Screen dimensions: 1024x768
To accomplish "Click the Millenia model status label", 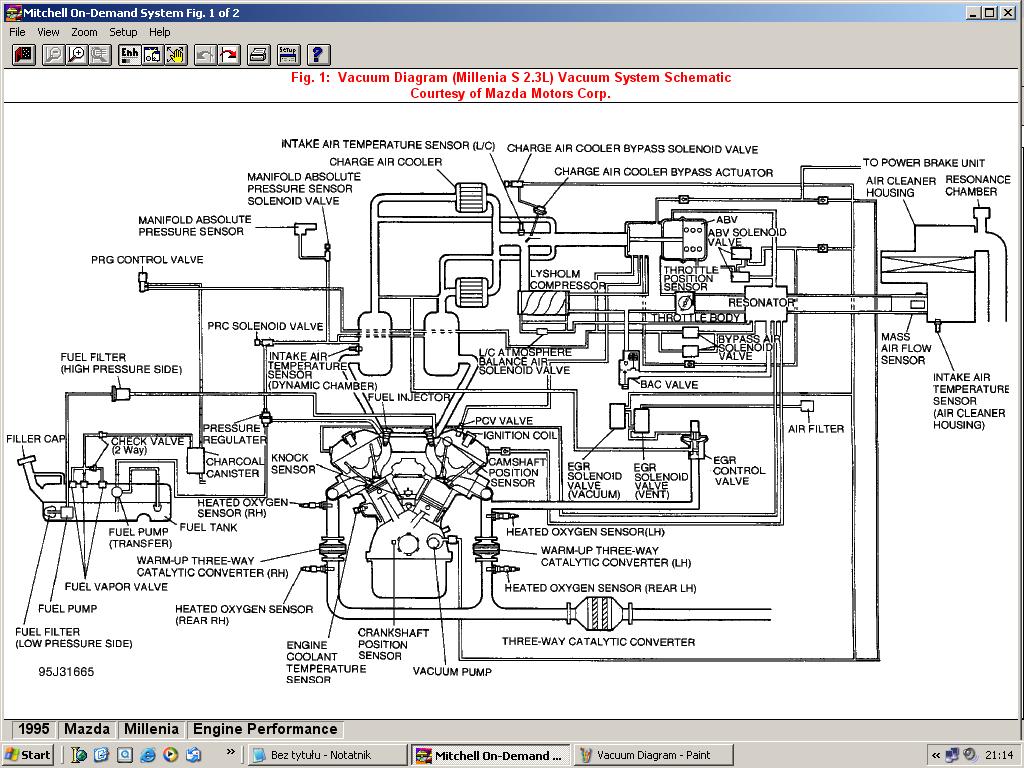I will click(x=151, y=729).
